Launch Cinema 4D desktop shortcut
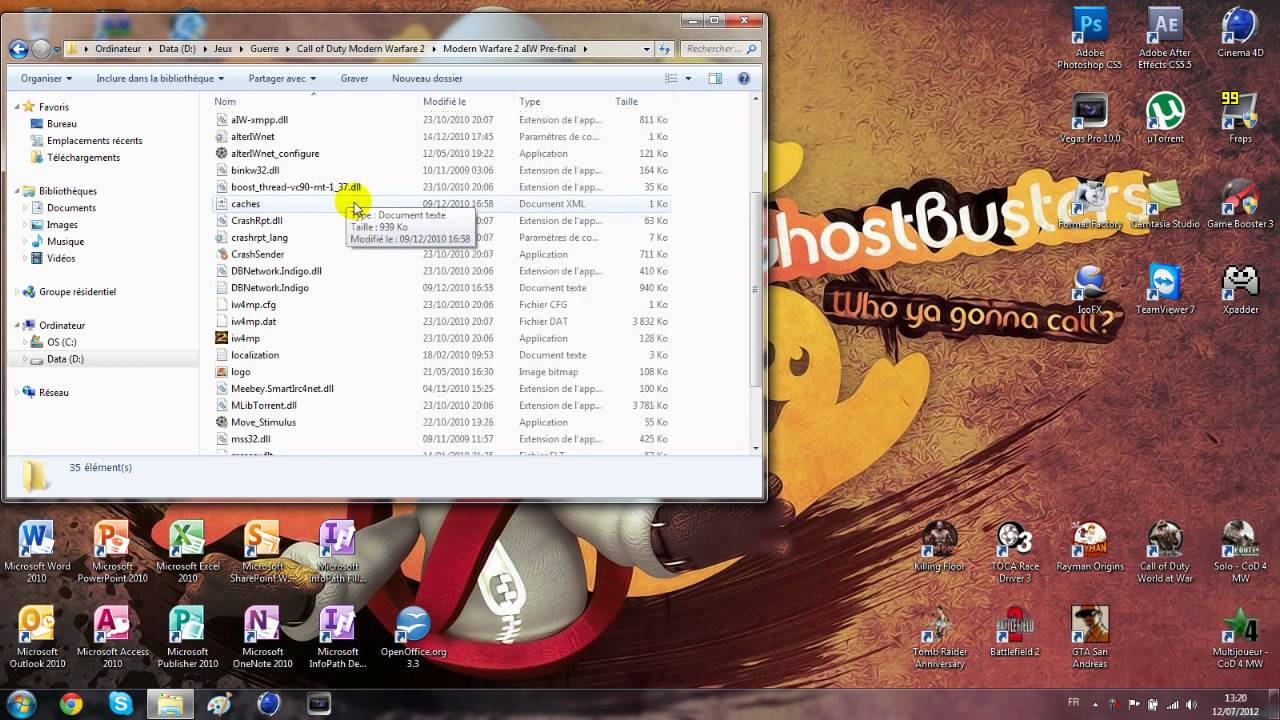Image resolution: width=1280 pixels, height=720 pixels. [1240, 32]
